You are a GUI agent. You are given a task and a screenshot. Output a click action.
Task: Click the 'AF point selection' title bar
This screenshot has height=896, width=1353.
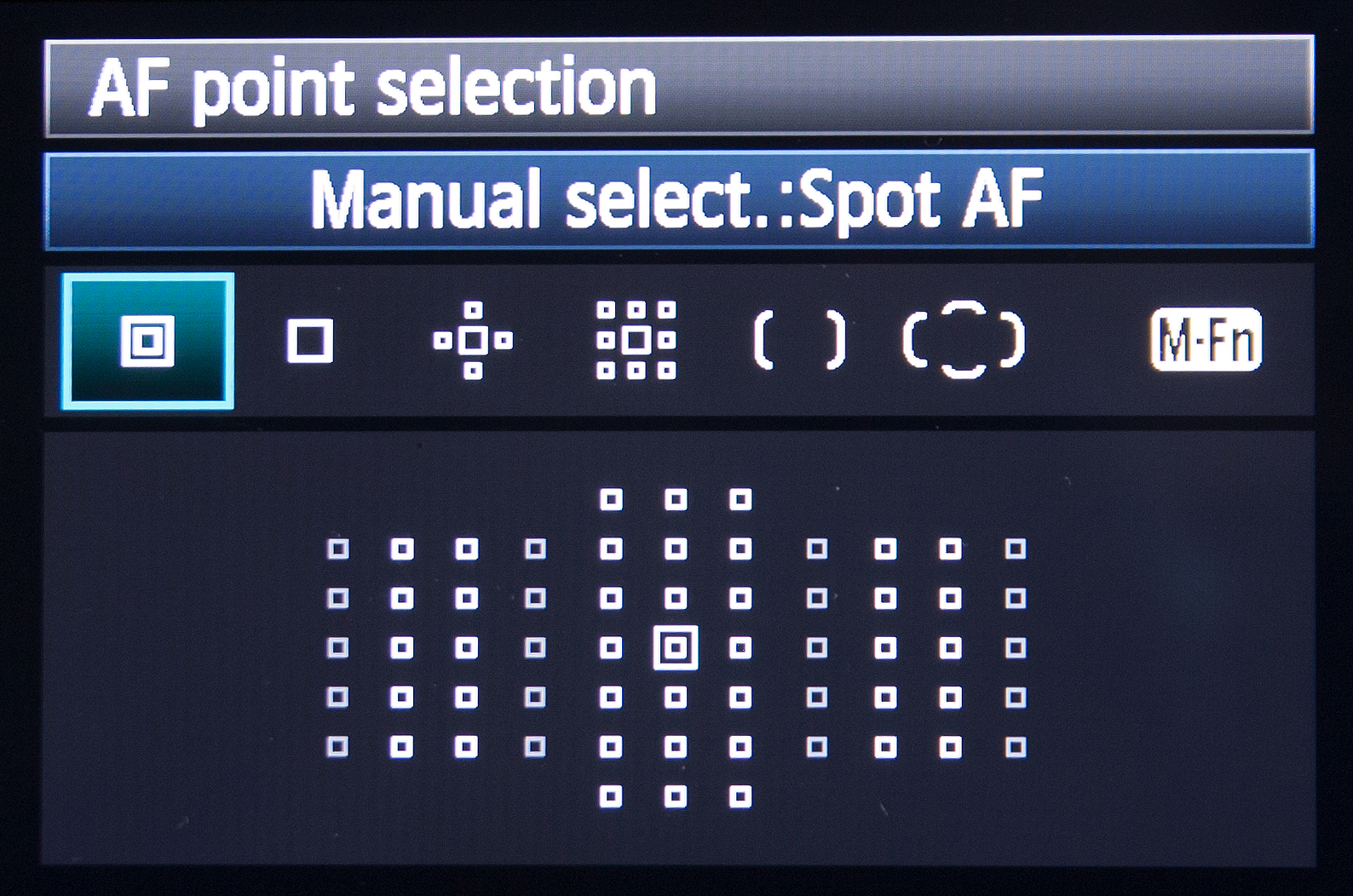678,87
